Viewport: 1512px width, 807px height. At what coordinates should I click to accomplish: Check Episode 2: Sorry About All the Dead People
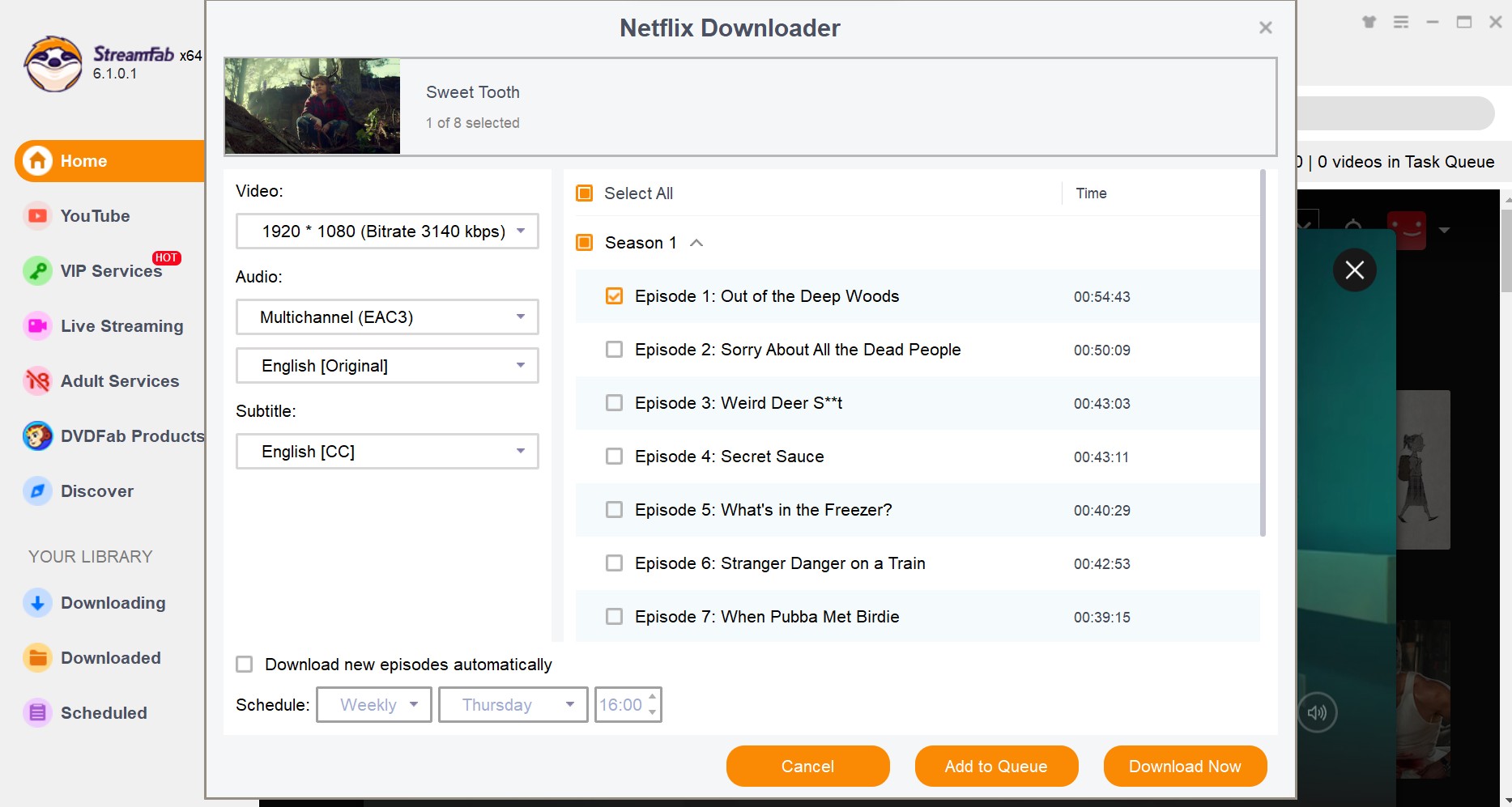[x=614, y=350]
